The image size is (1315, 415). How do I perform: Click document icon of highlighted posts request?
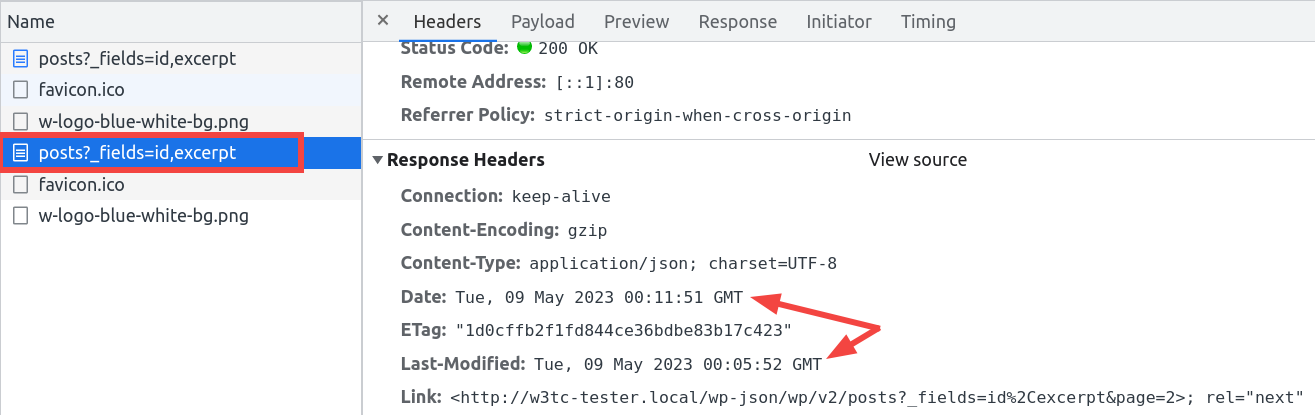coord(21,153)
